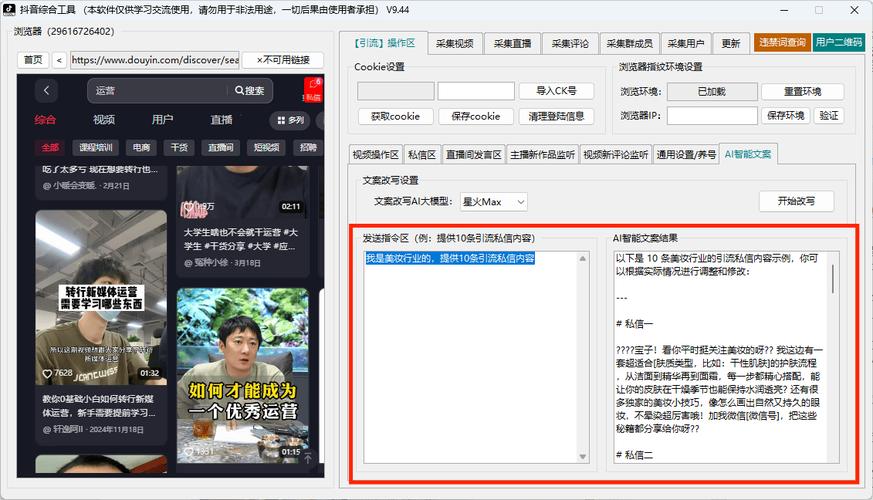Choose the 短视频 filter chip
873x500 pixels.
pyautogui.click(x=267, y=148)
